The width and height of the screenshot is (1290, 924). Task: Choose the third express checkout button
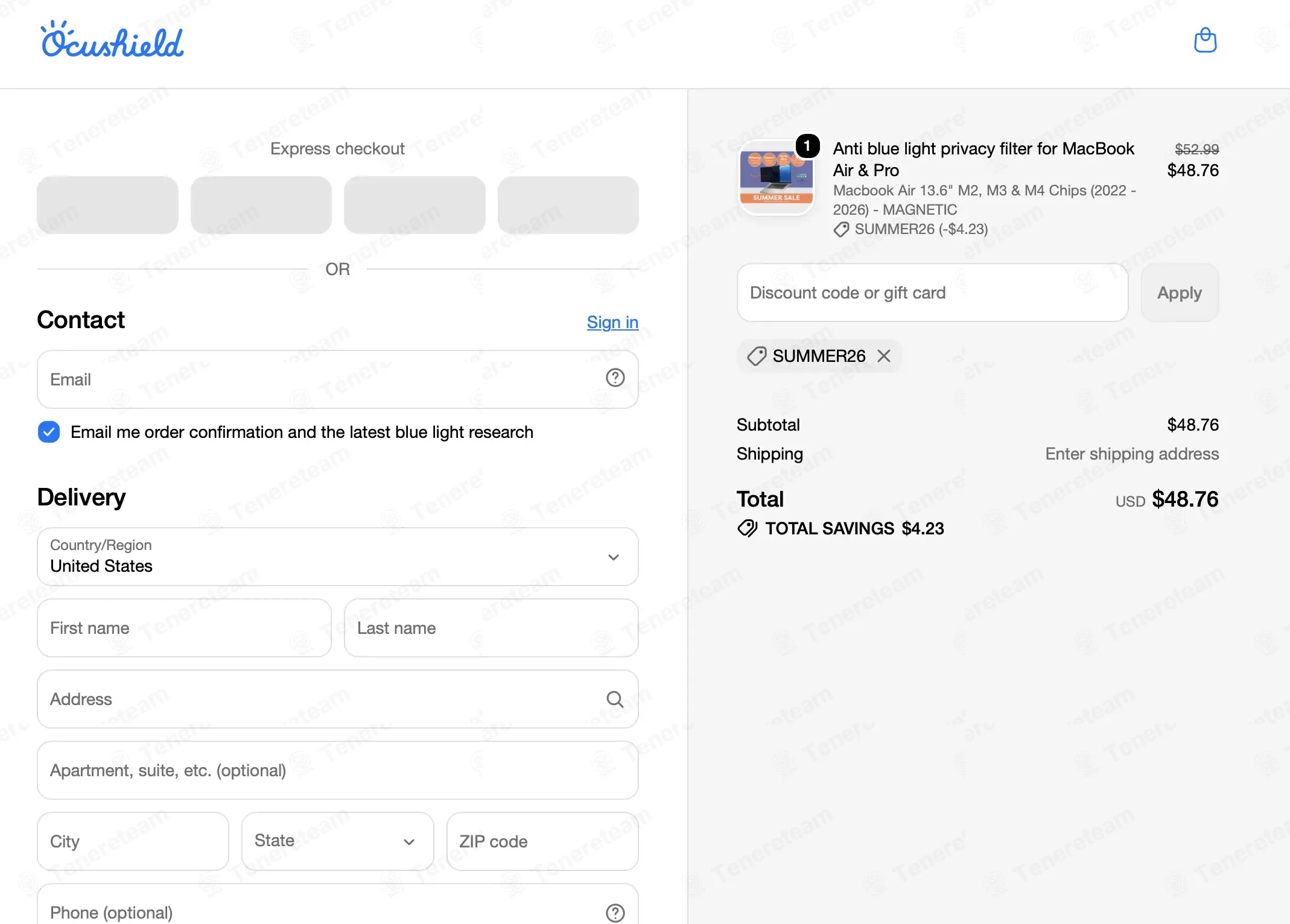point(415,205)
